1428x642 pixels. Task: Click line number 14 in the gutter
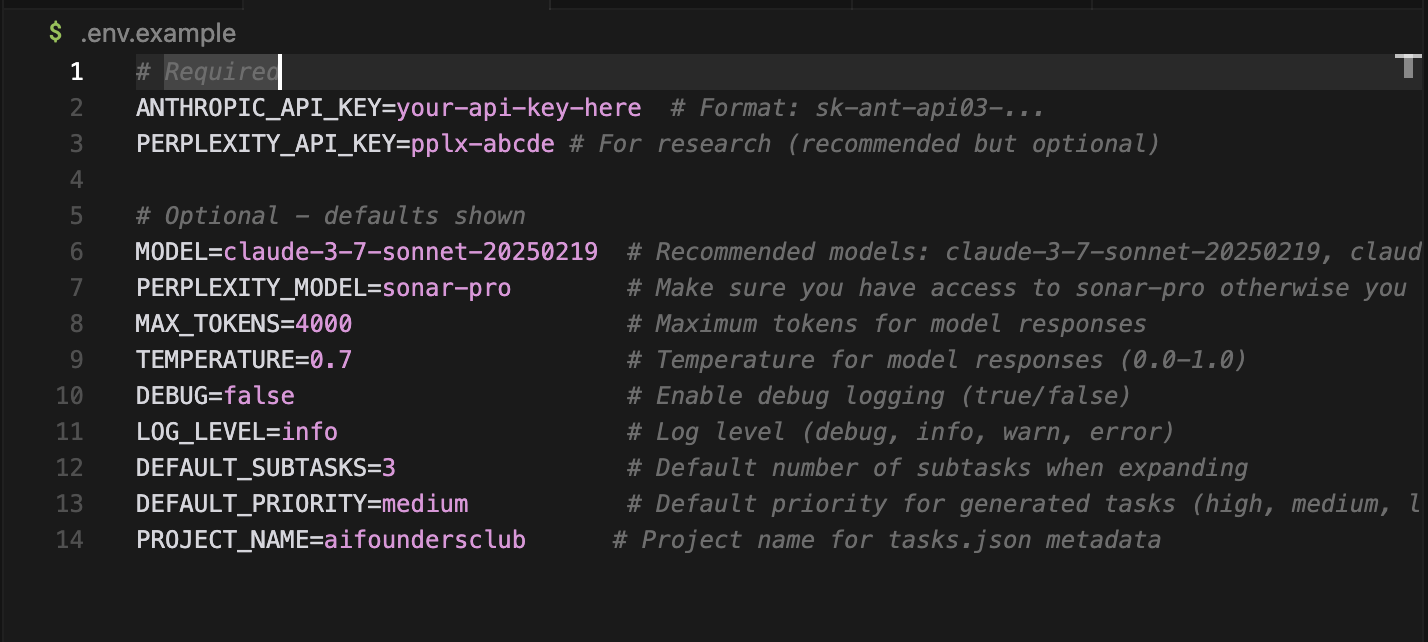click(x=70, y=540)
